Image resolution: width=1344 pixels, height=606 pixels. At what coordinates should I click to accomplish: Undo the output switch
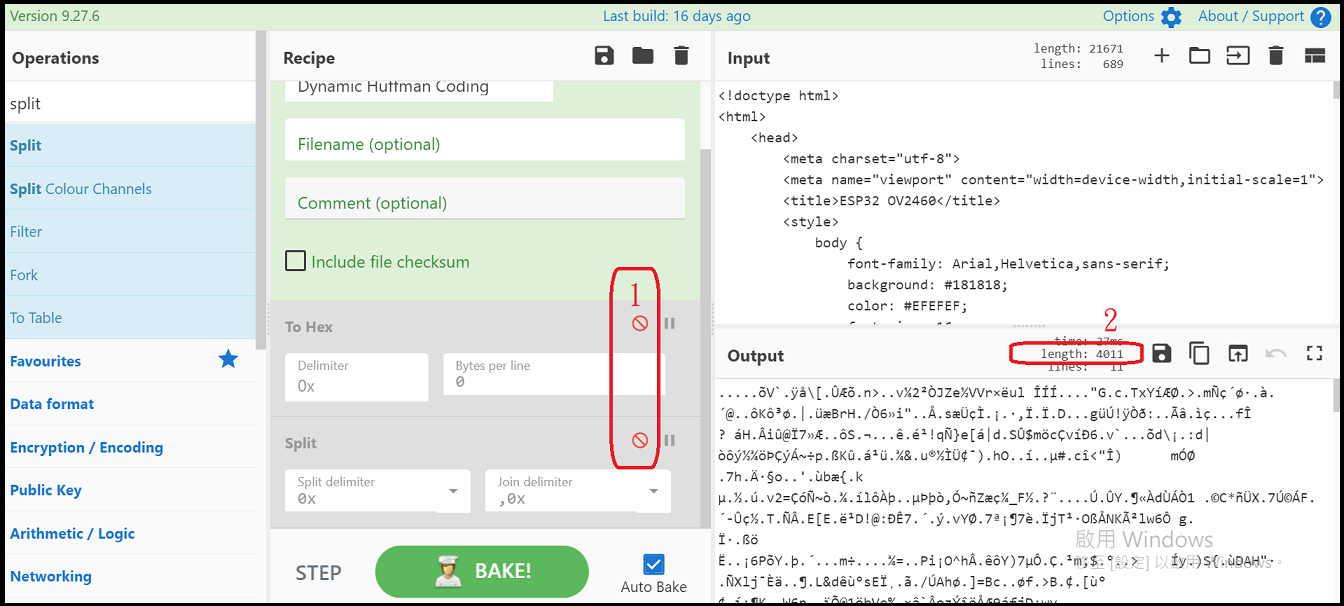[1276, 353]
